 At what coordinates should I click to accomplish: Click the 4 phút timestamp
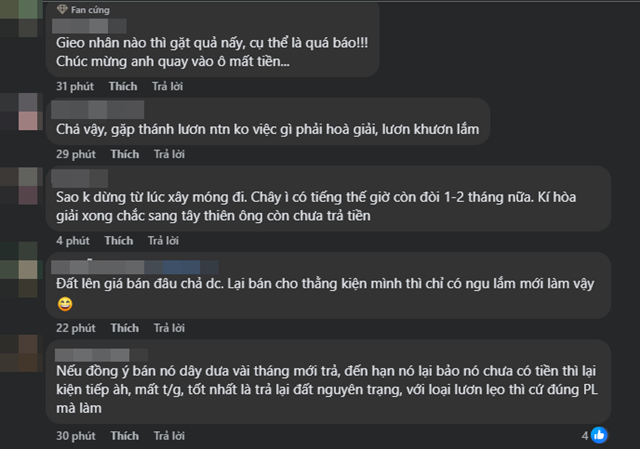click(x=72, y=241)
